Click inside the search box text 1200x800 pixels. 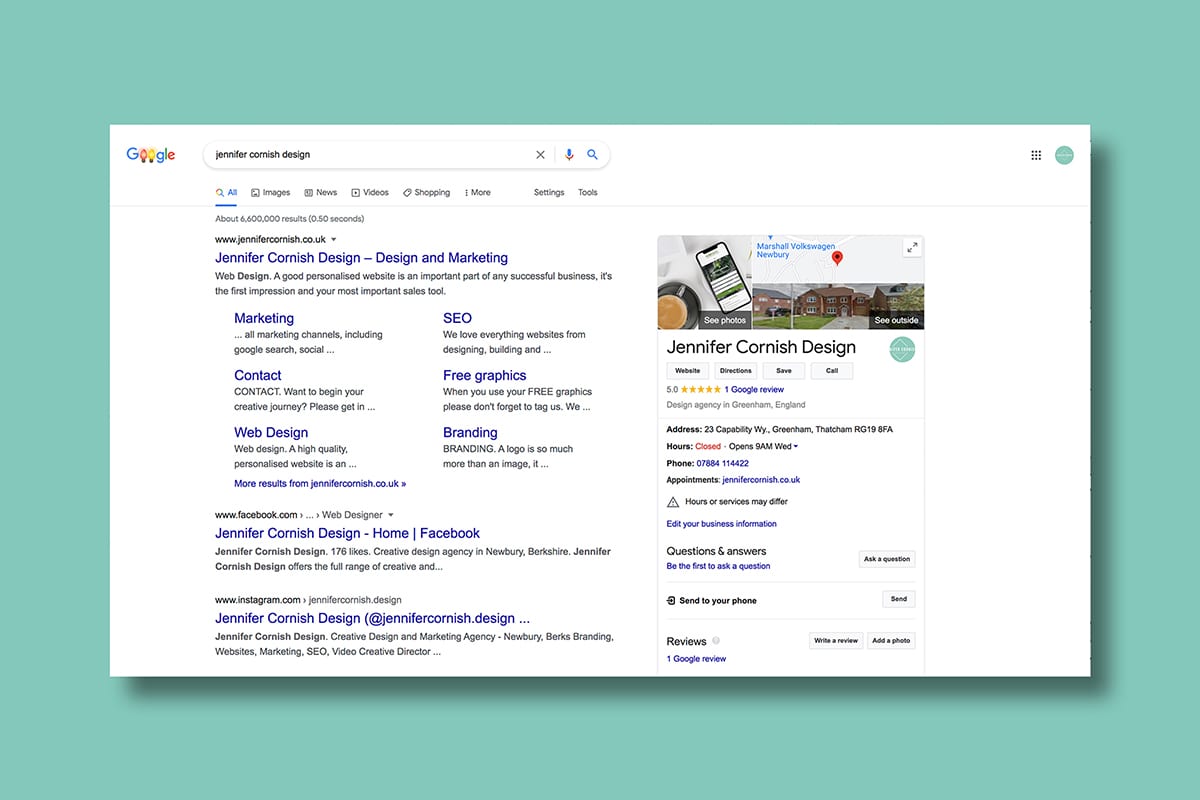[x=263, y=155]
